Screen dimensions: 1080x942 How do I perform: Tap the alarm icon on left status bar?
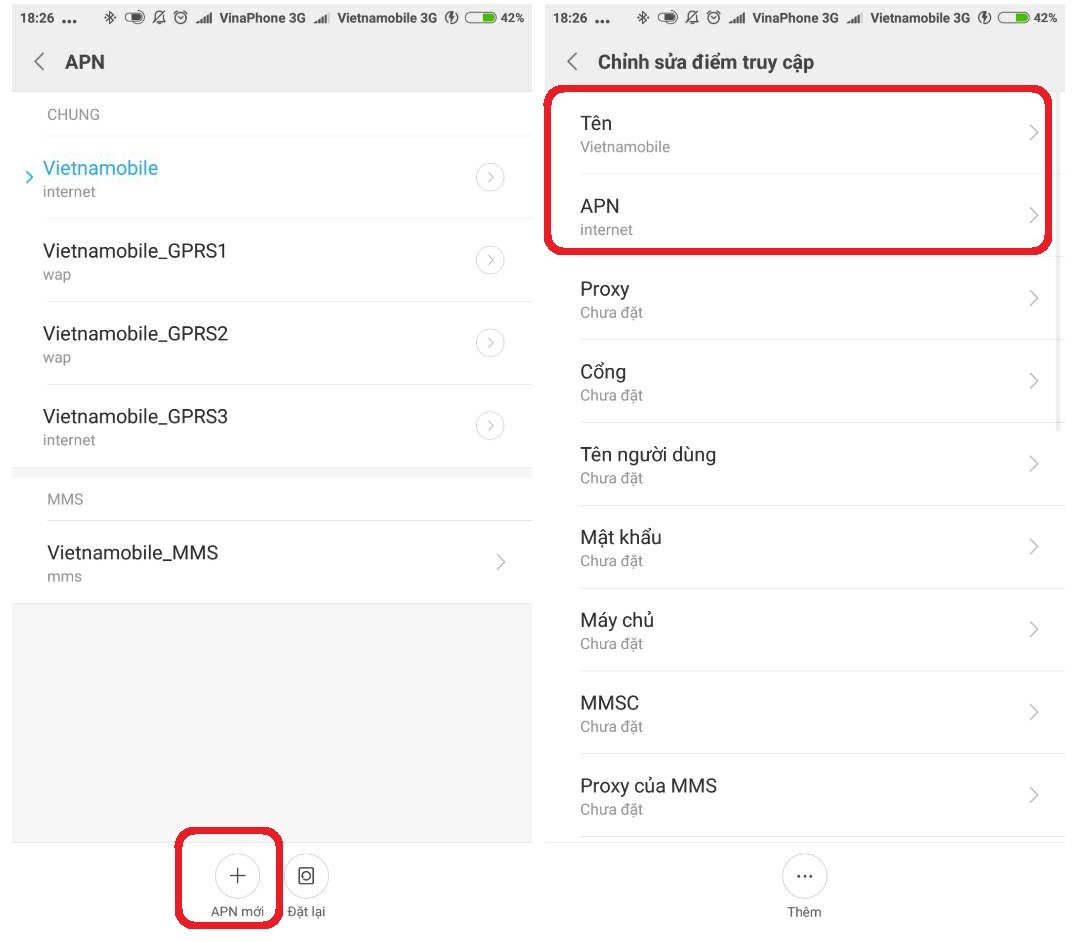click(x=180, y=18)
